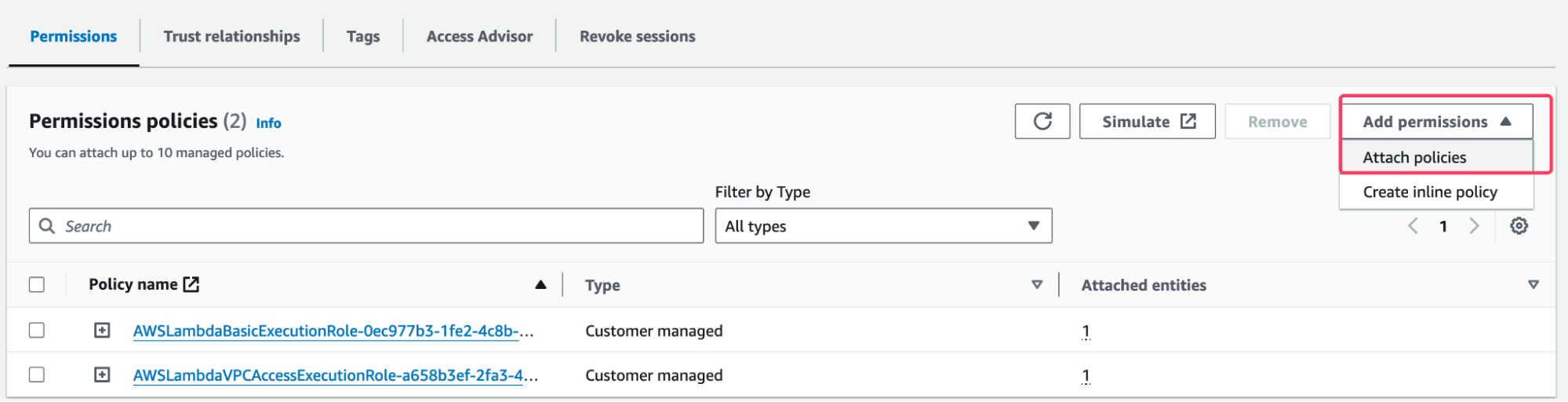Click the policy Search field
Image resolution: width=1568 pixels, height=402 pixels.
pyautogui.click(x=366, y=226)
